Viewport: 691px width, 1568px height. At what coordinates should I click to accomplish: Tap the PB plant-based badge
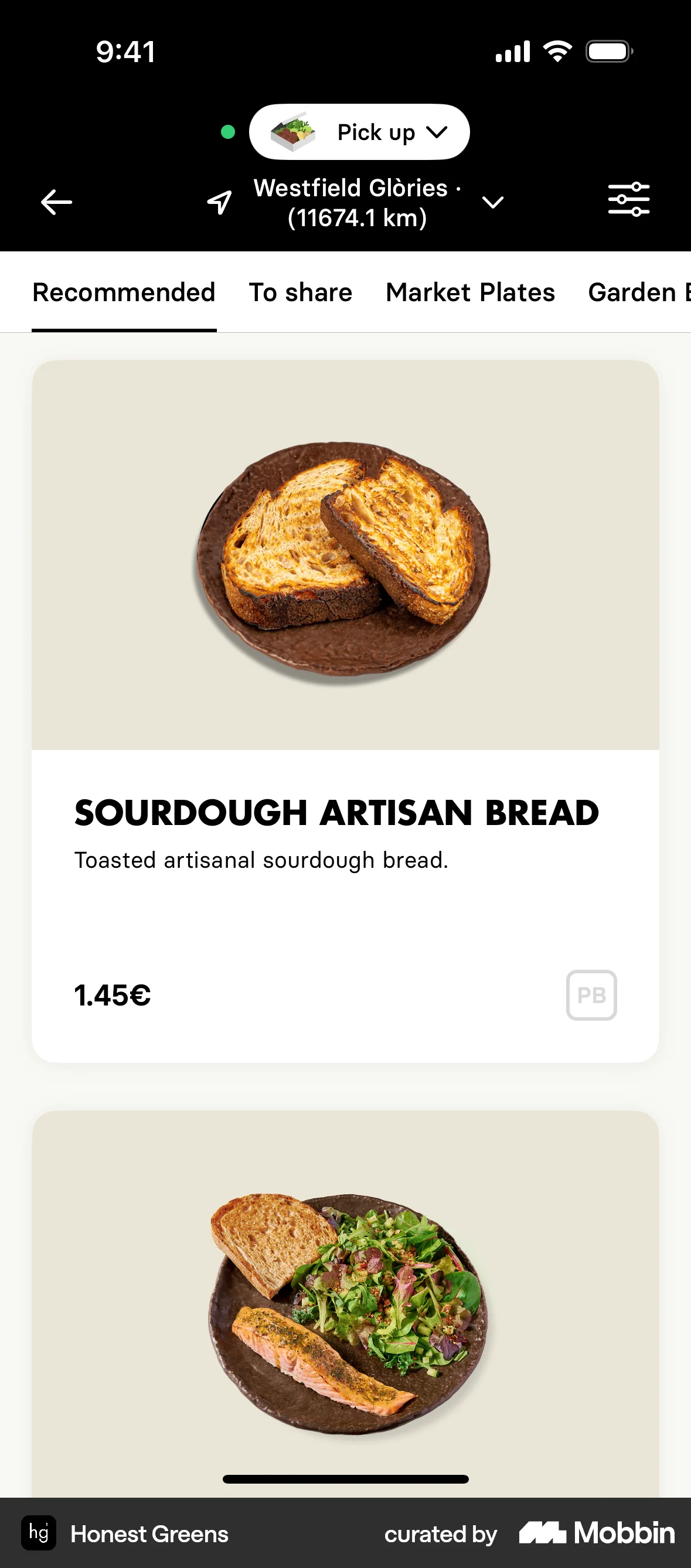pyautogui.click(x=591, y=995)
